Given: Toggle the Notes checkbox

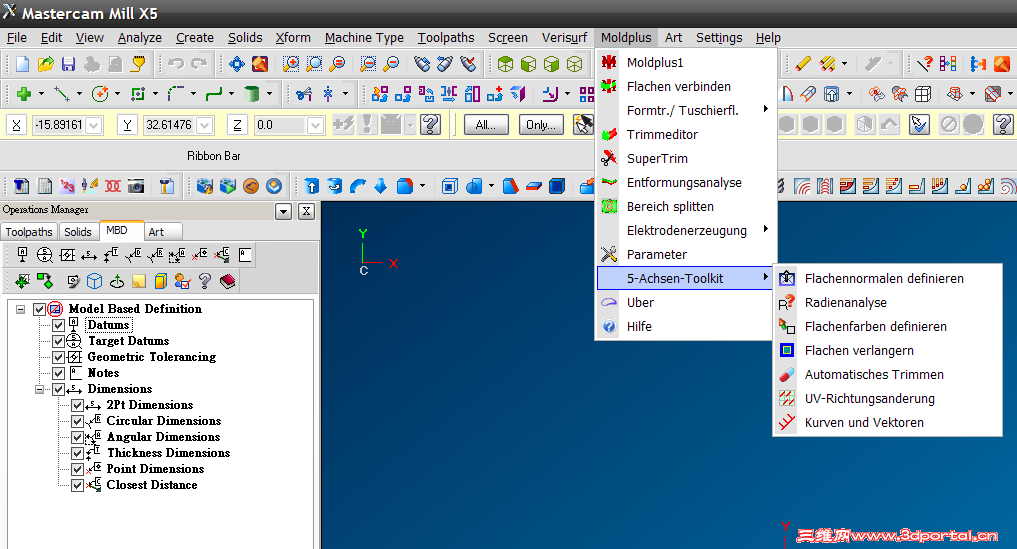Looking at the screenshot, I should (x=58, y=373).
